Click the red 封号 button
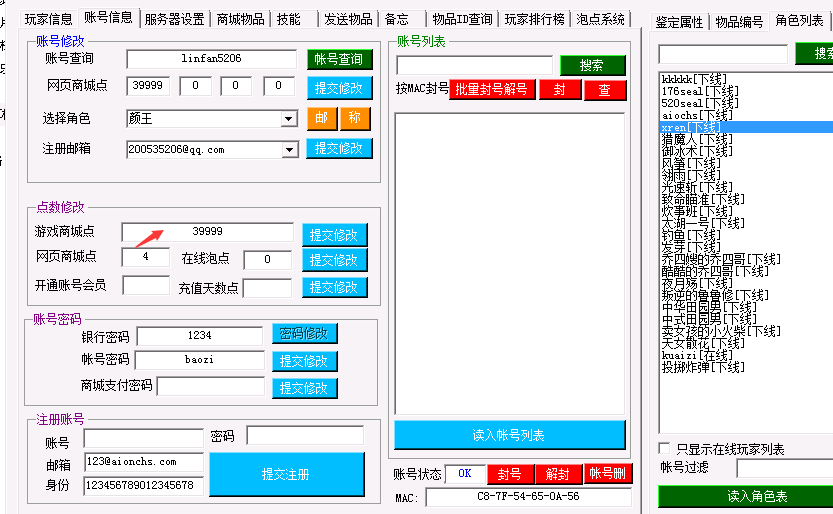Screen dimensions: 833x514 tap(511, 474)
